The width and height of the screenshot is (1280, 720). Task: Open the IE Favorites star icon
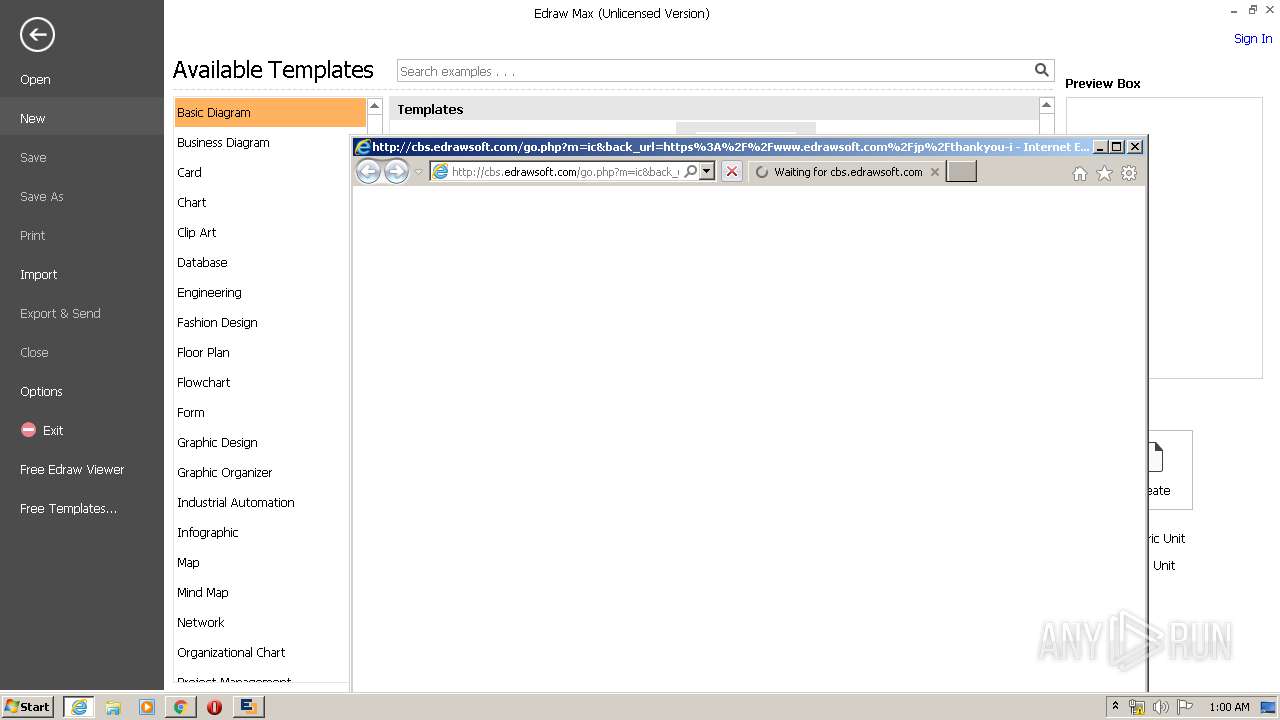[x=1104, y=173]
